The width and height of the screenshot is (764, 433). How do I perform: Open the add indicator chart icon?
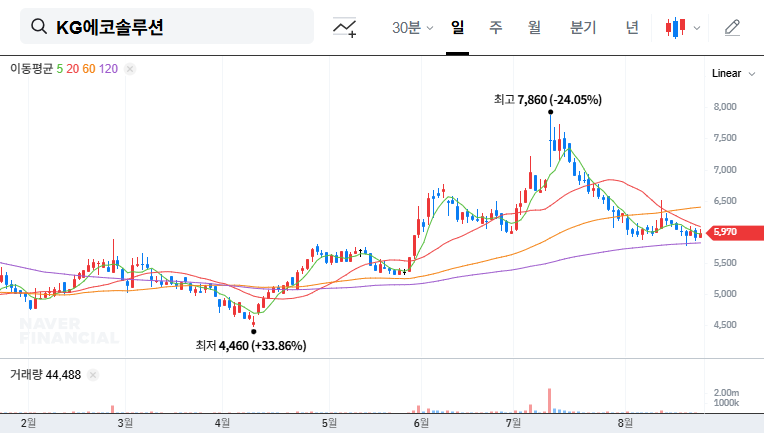344,27
